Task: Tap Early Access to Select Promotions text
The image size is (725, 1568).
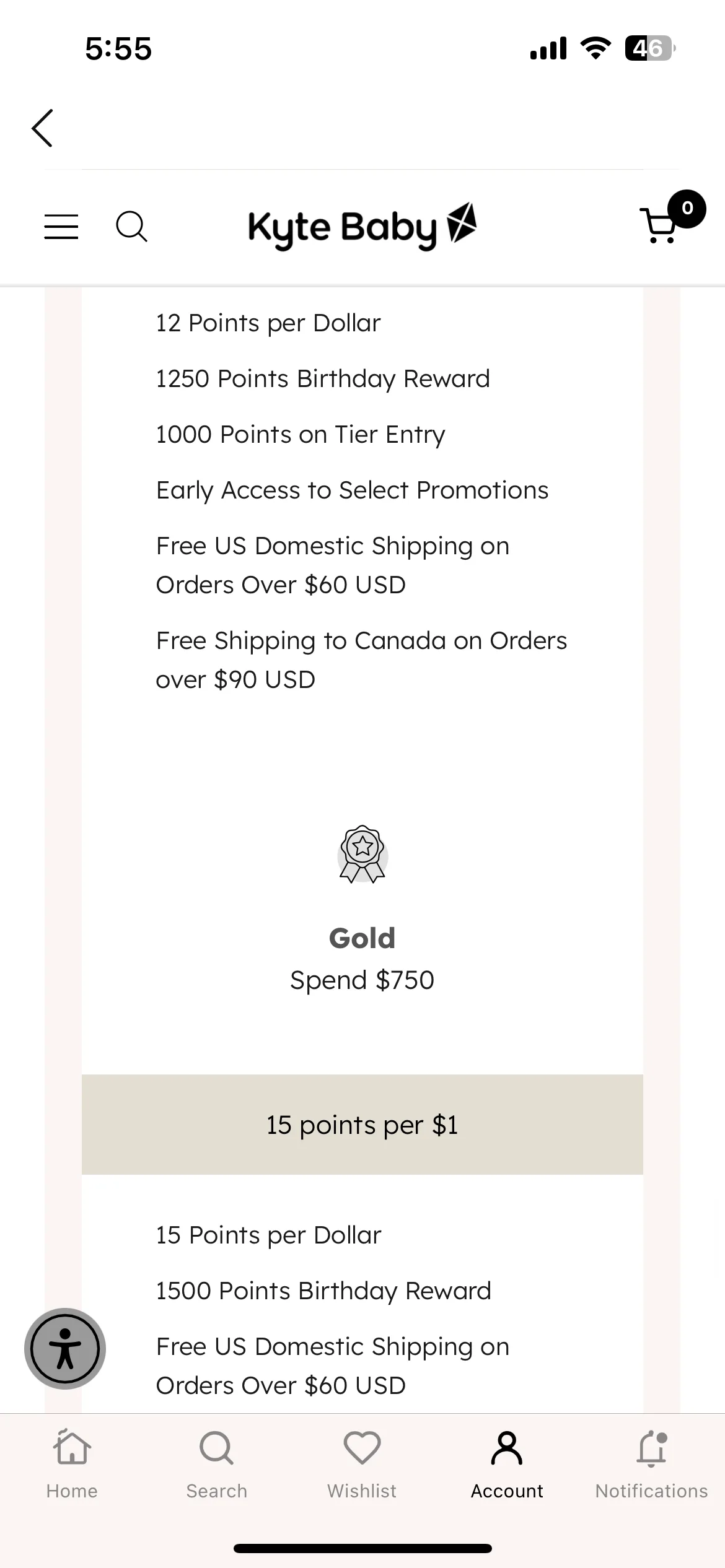Action: 352,490
